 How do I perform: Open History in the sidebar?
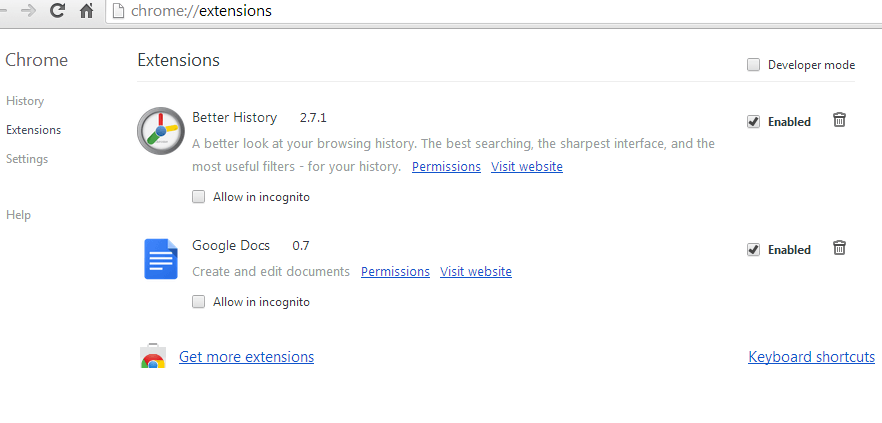click(x=25, y=101)
